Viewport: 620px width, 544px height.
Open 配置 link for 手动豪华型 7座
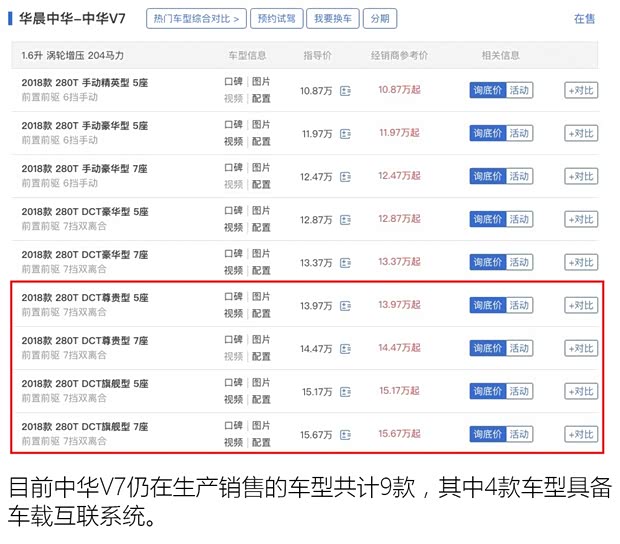[261, 185]
